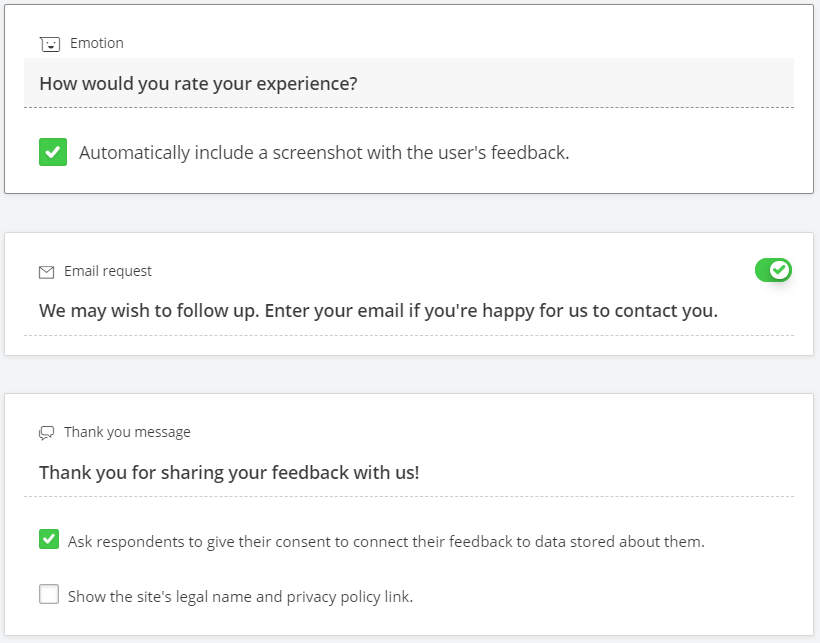
Task: Edit the 'How would you rate your experience?' field
Action: (x=409, y=84)
